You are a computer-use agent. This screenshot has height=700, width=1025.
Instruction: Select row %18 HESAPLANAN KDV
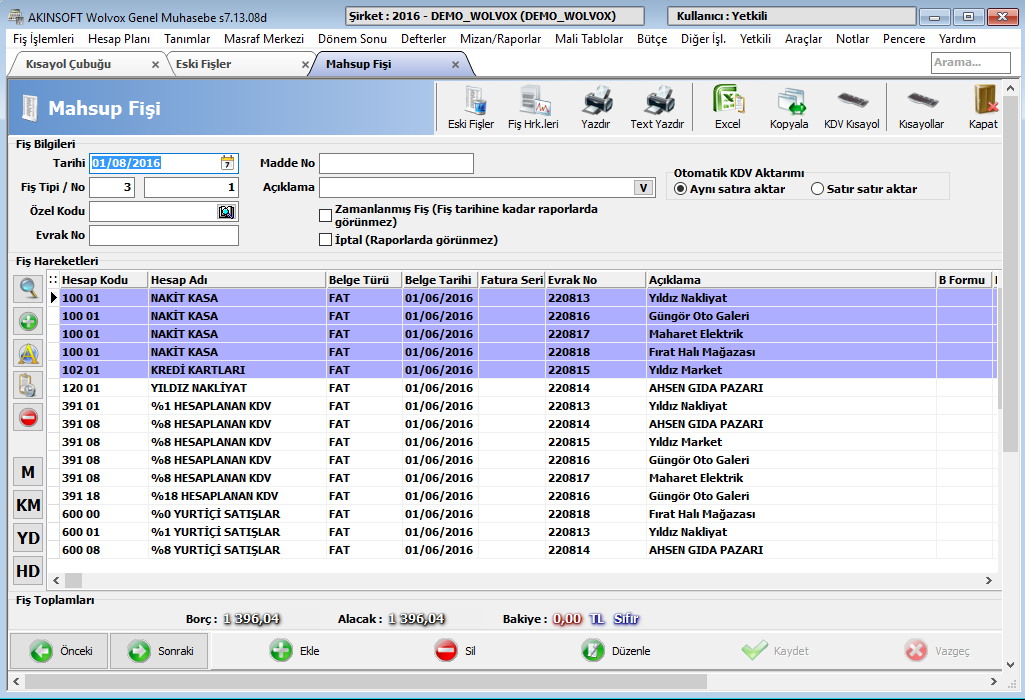tap(528, 496)
